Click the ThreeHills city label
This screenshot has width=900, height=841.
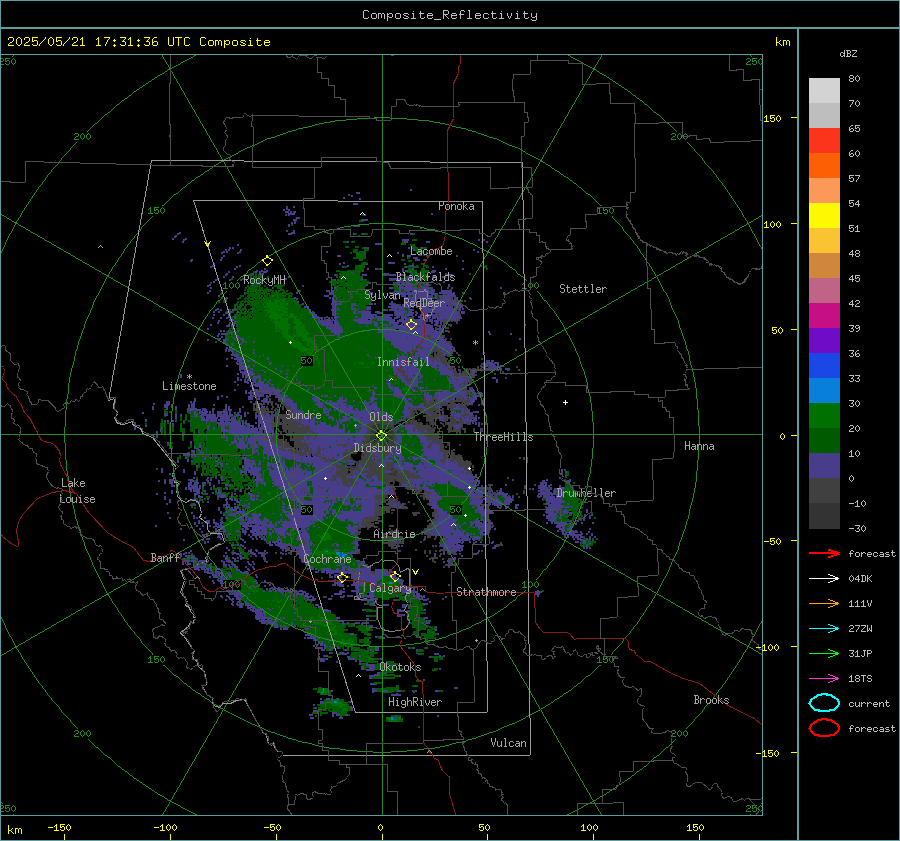click(x=503, y=437)
